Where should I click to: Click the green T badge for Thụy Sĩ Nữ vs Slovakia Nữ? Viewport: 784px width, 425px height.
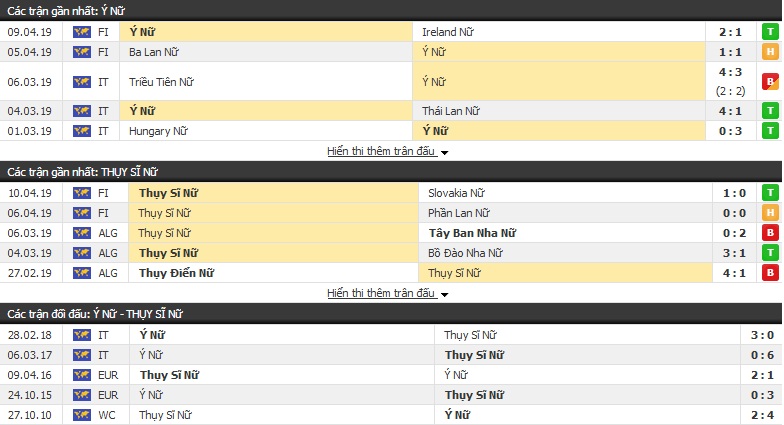coord(770,193)
